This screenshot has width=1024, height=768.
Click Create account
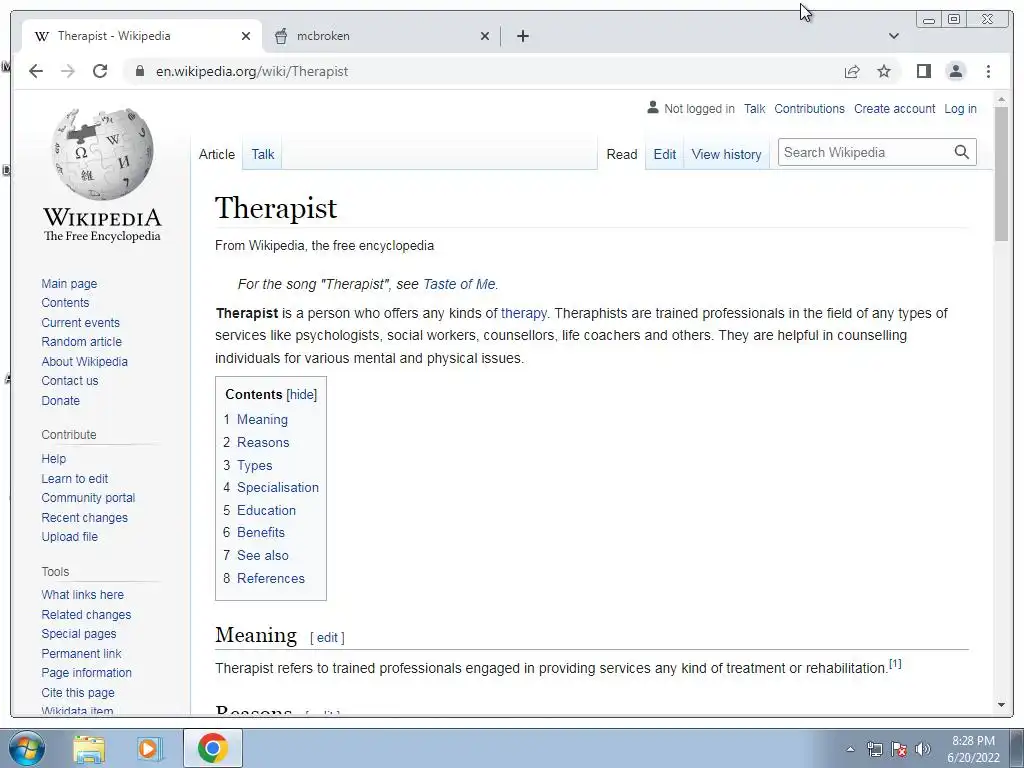894,108
